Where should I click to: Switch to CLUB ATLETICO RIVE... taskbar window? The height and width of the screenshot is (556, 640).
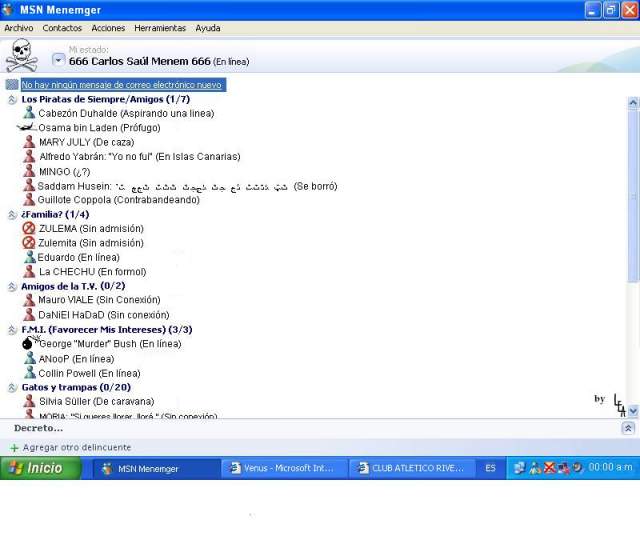click(412, 468)
